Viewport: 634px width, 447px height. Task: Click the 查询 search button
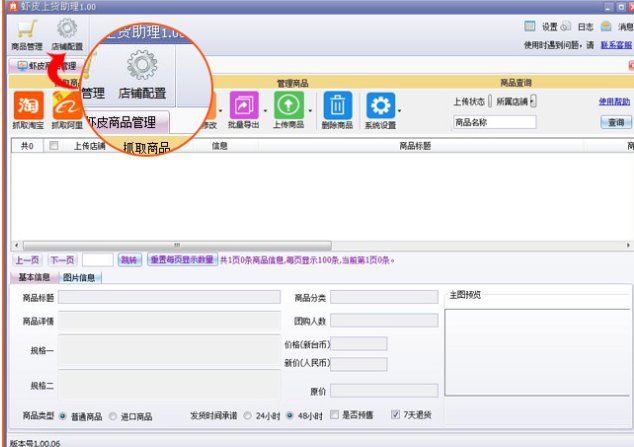616,122
